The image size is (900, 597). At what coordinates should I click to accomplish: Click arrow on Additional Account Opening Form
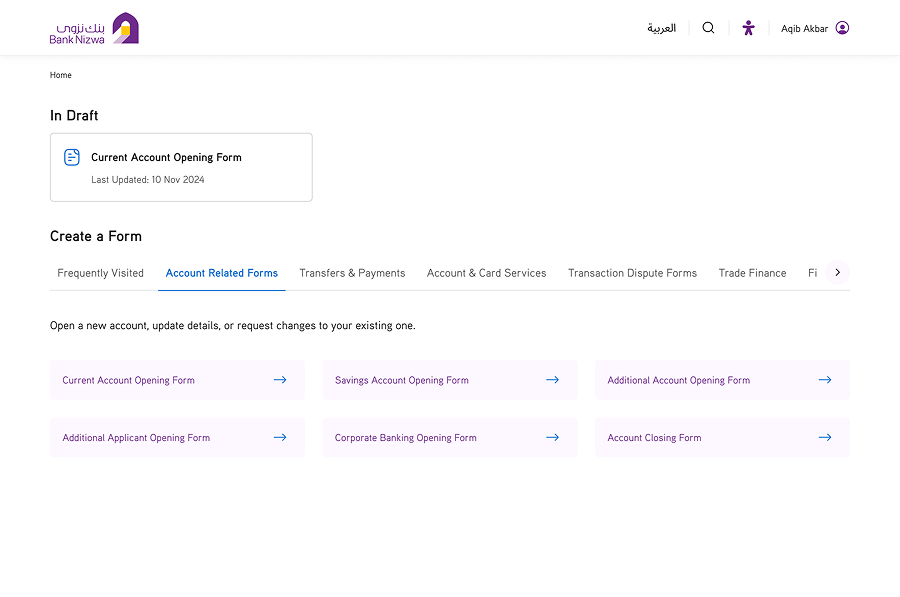[824, 380]
